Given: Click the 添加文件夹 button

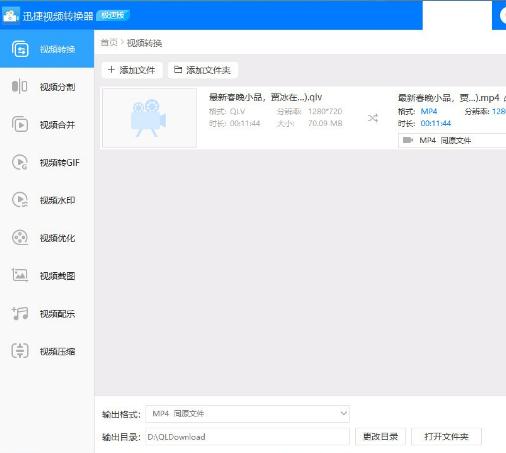Looking at the screenshot, I should pyautogui.click(x=203, y=70).
